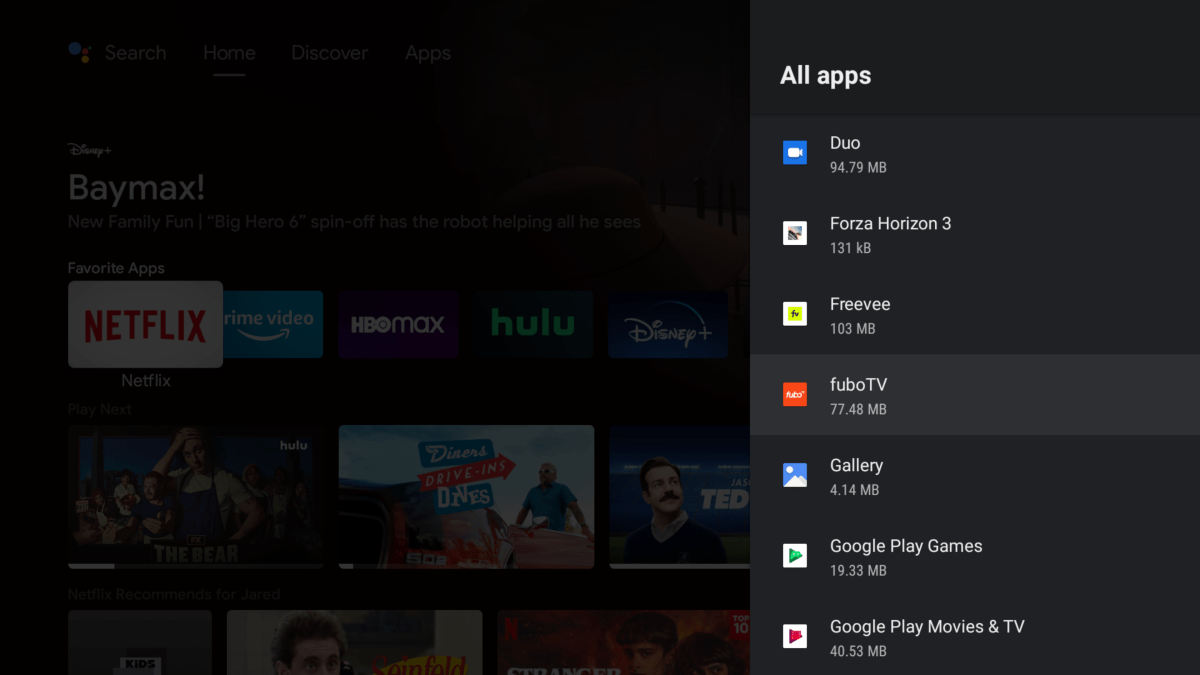1200x675 pixels.
Task: Click the Disney+ logo above Baymax!
Action: coord(90,151)
